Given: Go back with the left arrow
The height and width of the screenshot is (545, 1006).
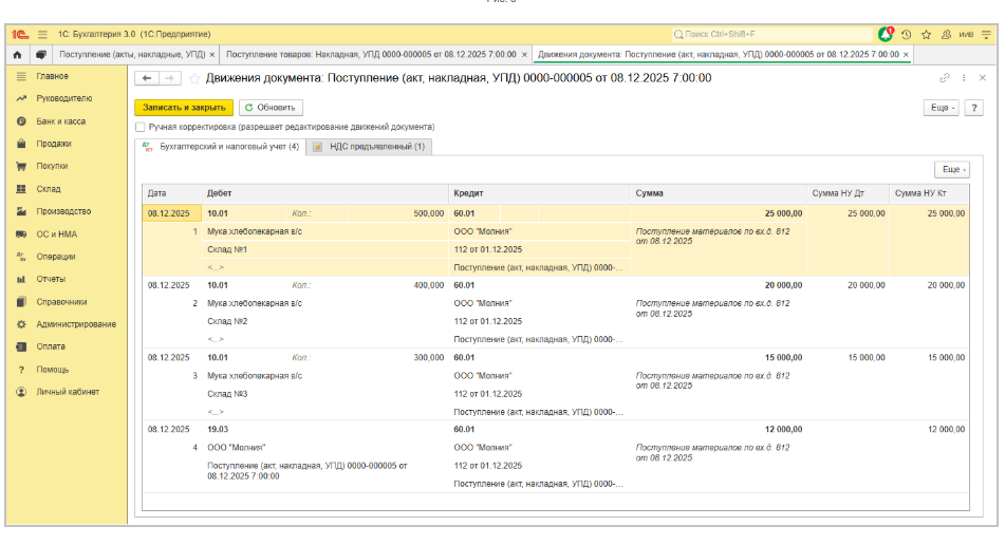Looking at the screenshot, I should click(x=146, y=78).
